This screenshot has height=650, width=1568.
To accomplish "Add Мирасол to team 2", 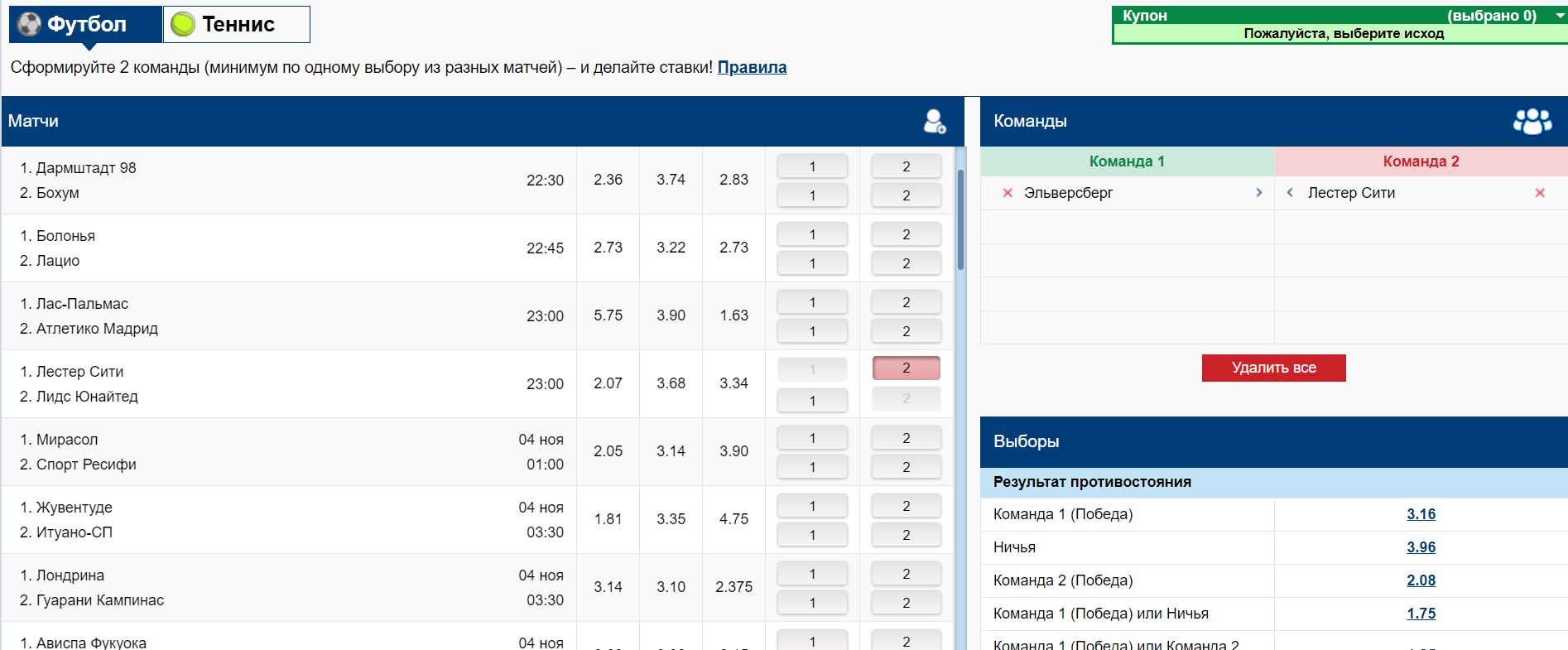I will point(907,438).
